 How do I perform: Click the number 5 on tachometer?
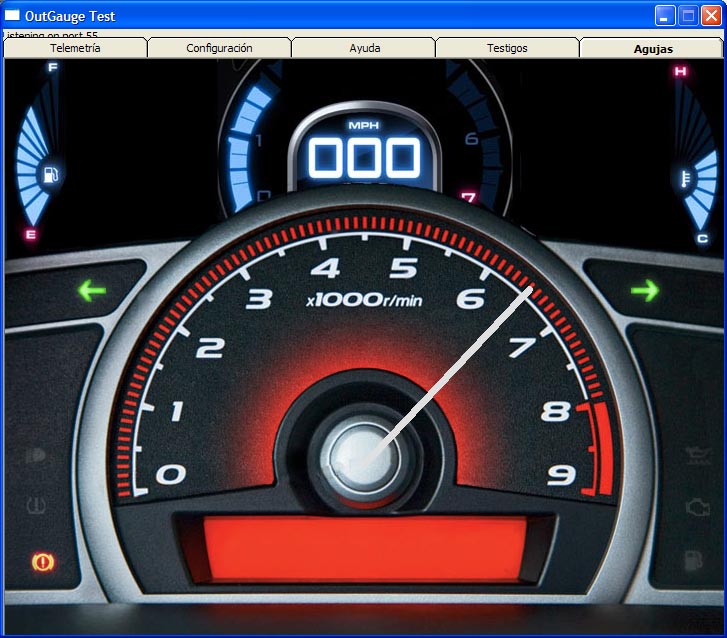click(403, 268)
